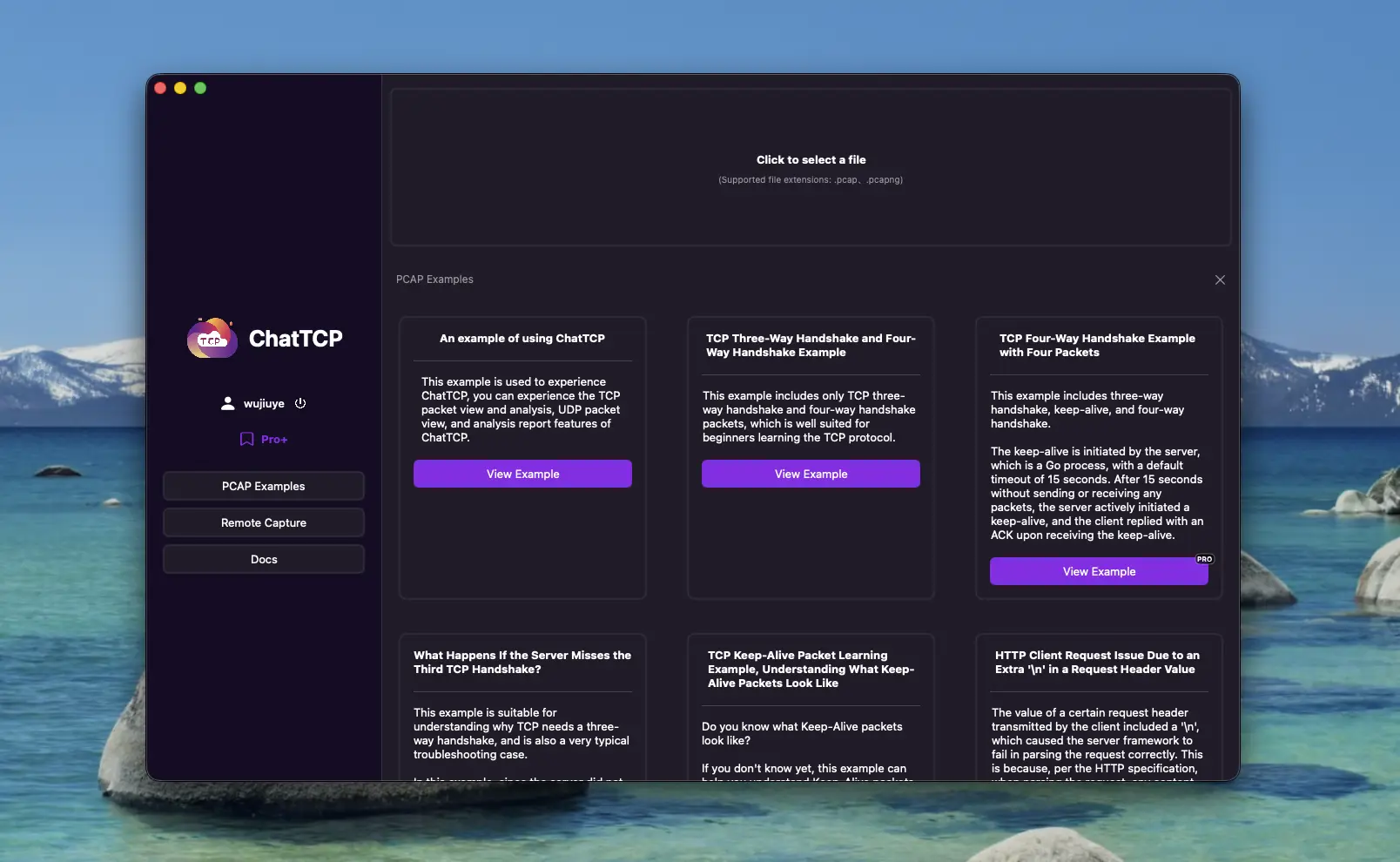The width and height of the screenshot is (1400, 862).
Task: Close the PCAP Examples panel with X
Action: (1220, 279)
